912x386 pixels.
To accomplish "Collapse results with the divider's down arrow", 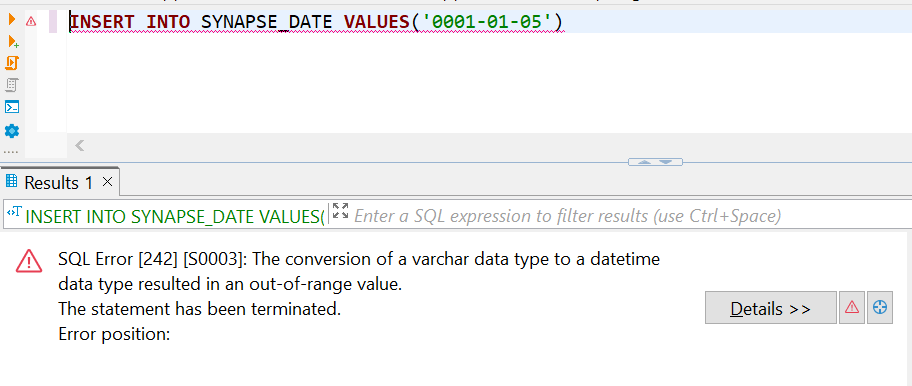I will click(666, 162).
